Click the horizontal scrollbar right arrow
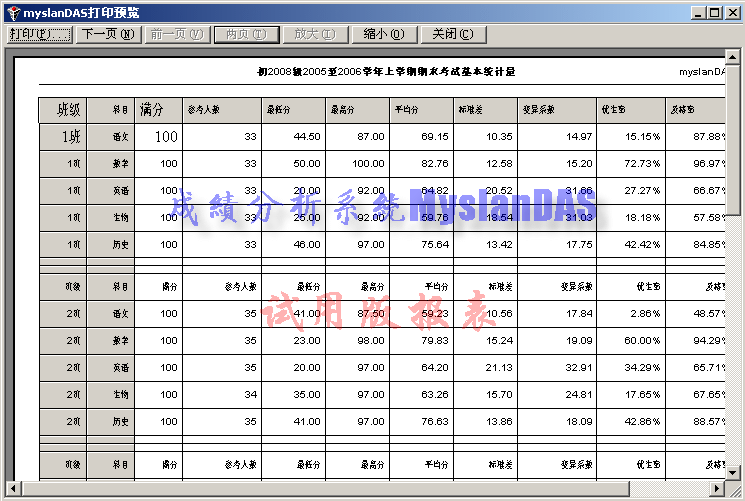 pos(716,488)
